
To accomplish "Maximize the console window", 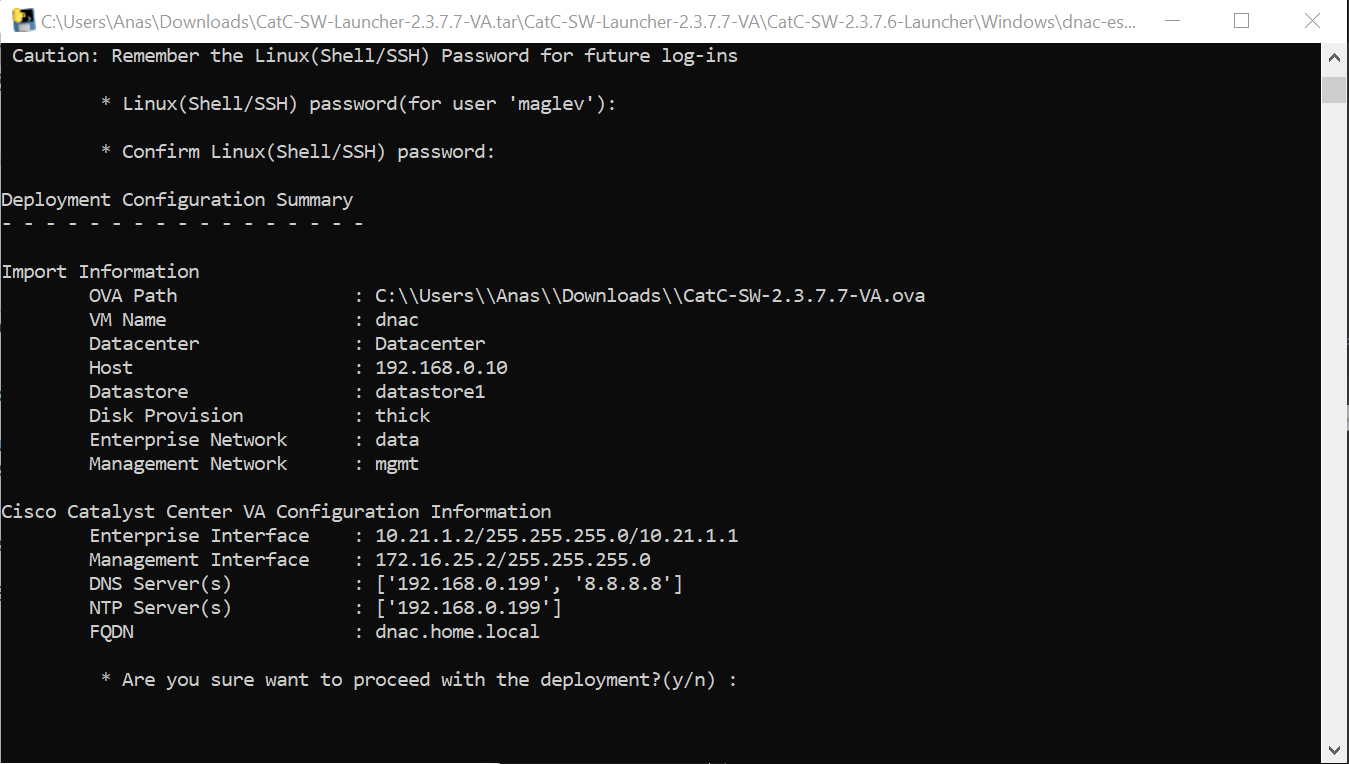I will (x=1242, y=20).
